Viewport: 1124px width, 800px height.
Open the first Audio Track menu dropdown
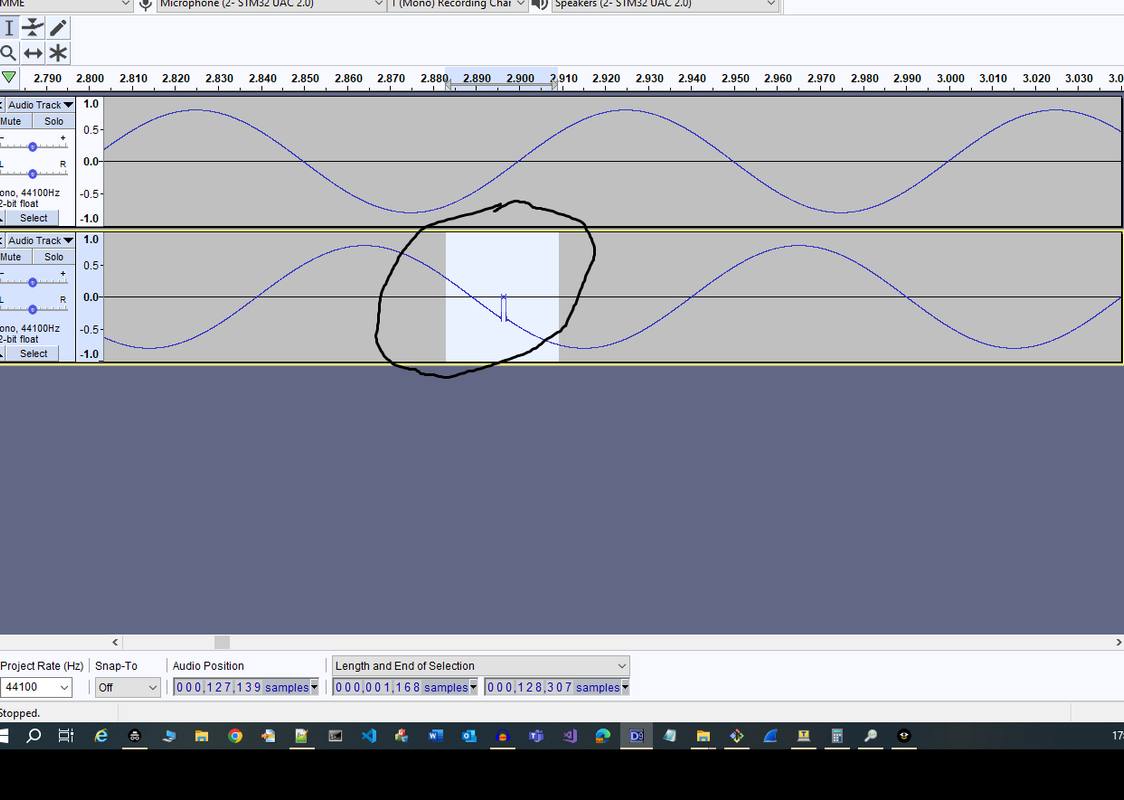[x=41, y=105]
